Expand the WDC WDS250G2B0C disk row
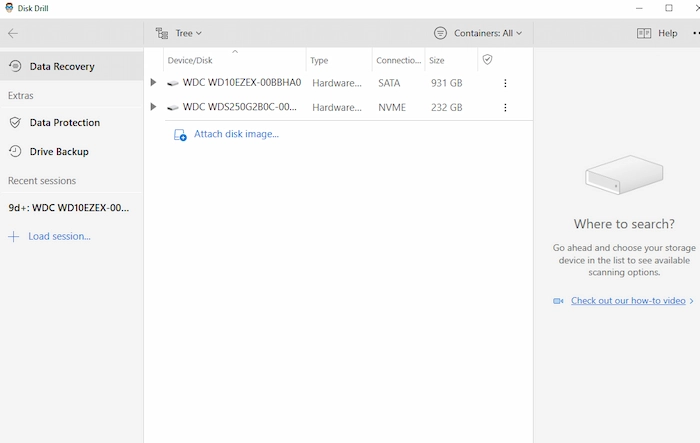The width and height of the screenshot is (700, 443). click(x=153, y=107)
